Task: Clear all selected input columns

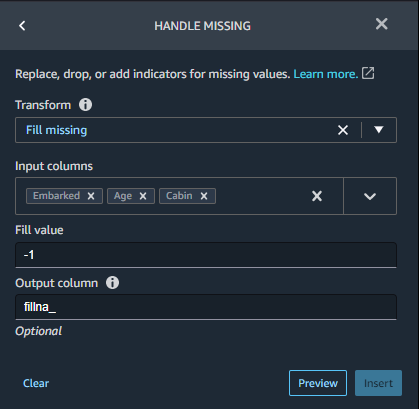Action: (317, 196)
